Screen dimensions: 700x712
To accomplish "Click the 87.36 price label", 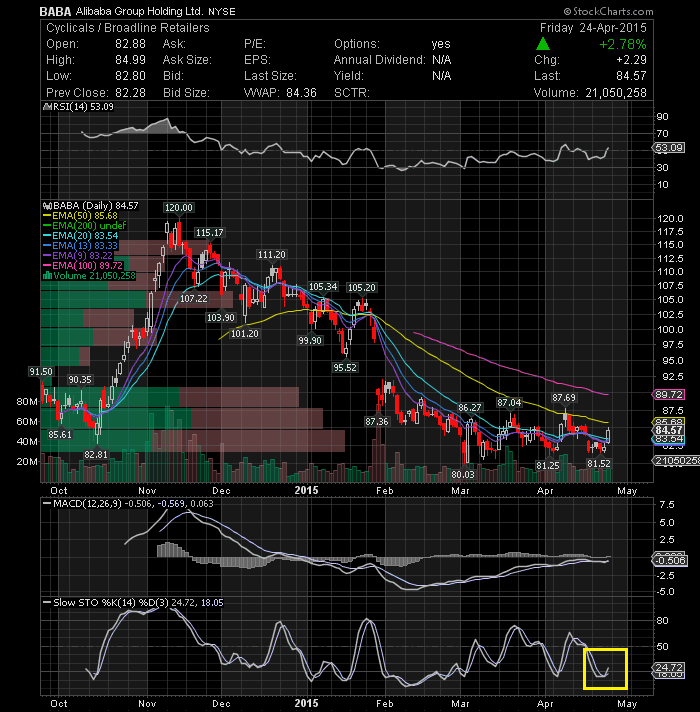I will click(x=377, y=422).
